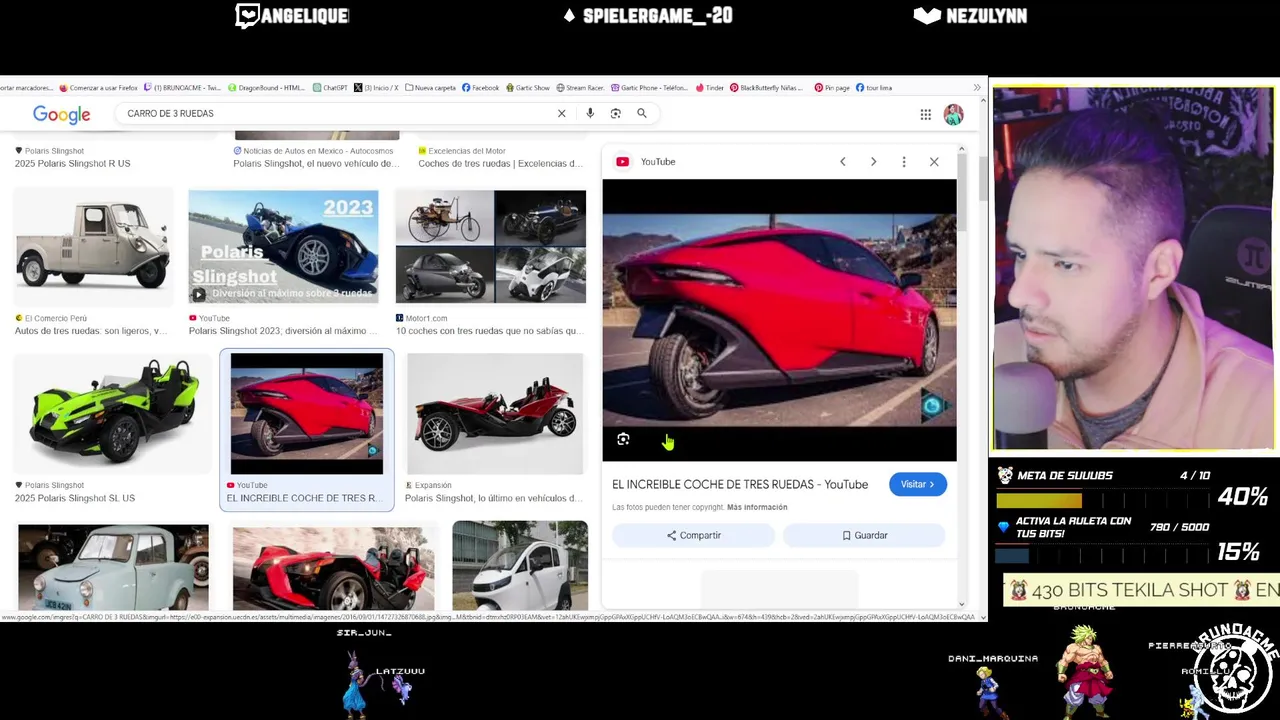This screenshot has width=1280, height=720.
Task: Click the Visitar button
Action: [x=918, y=484]
